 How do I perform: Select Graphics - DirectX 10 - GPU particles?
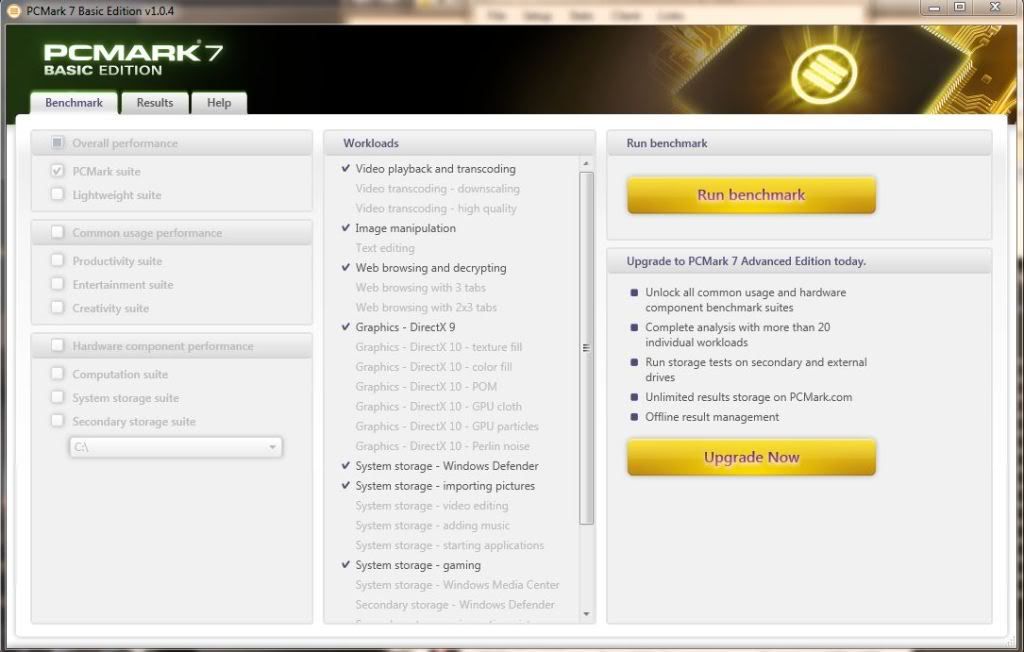[x=447, y=426]
